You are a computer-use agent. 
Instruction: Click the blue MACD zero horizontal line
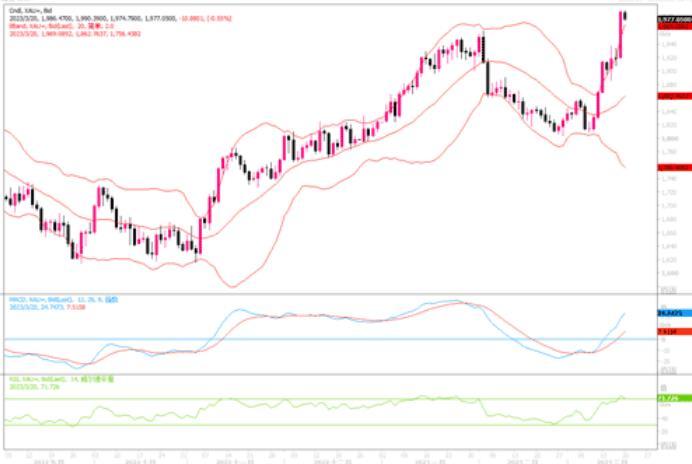pos(300,340)
